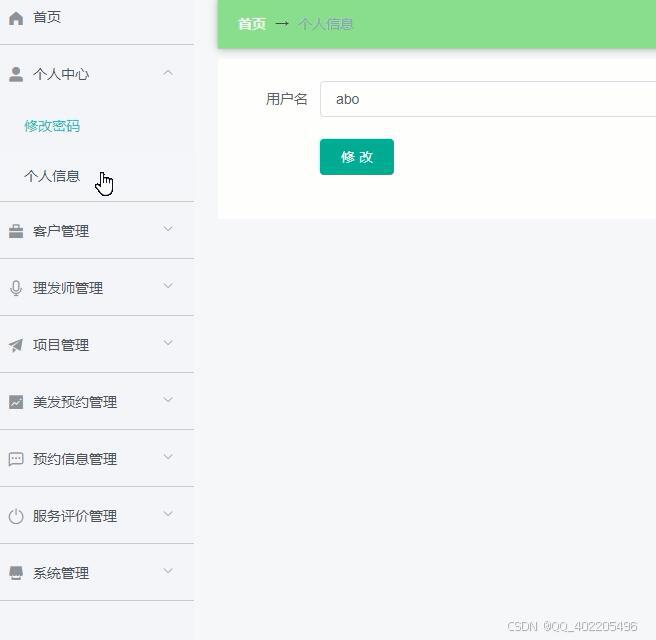Click the monitor icon for 系统管理
Image resolution: width=656 pixels, height=640 pixels.
pyautogui.click(x=16, y=573)
